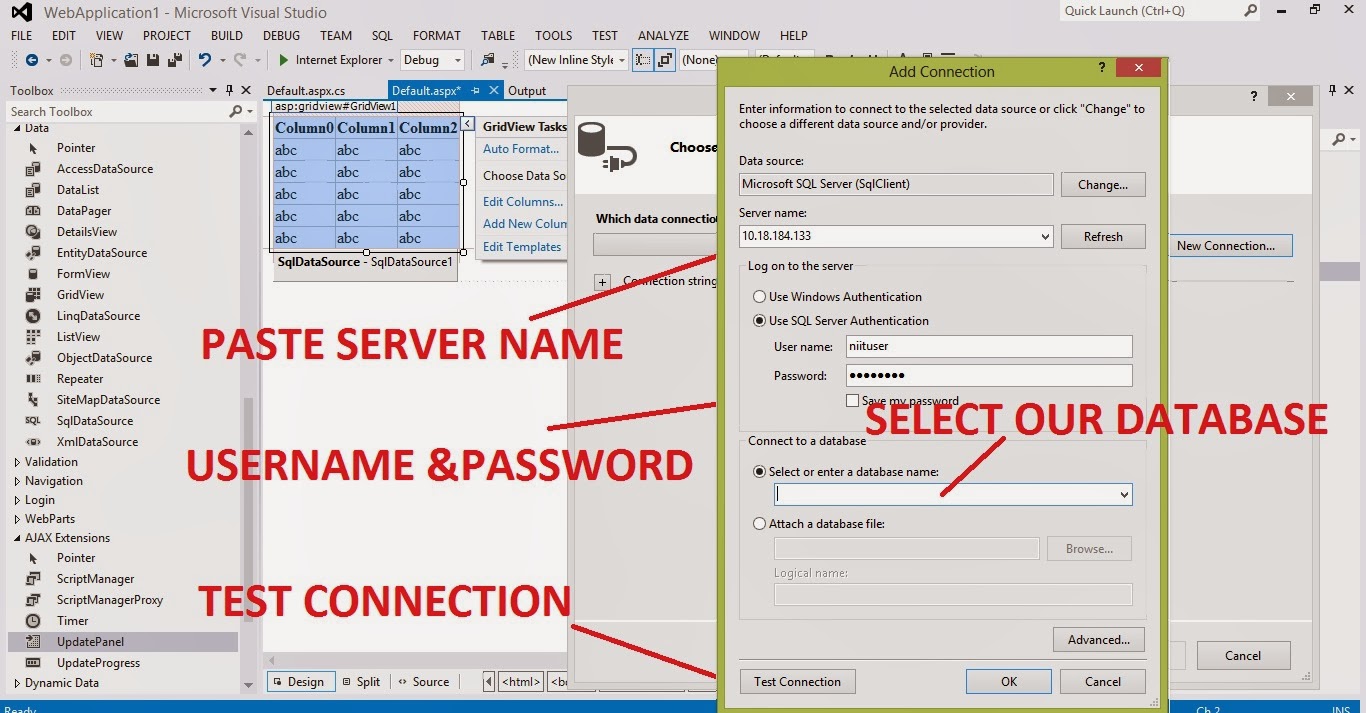Expand the Validation toolbox group
This screenshot has width=1366, height=713.
pos(17,462)
